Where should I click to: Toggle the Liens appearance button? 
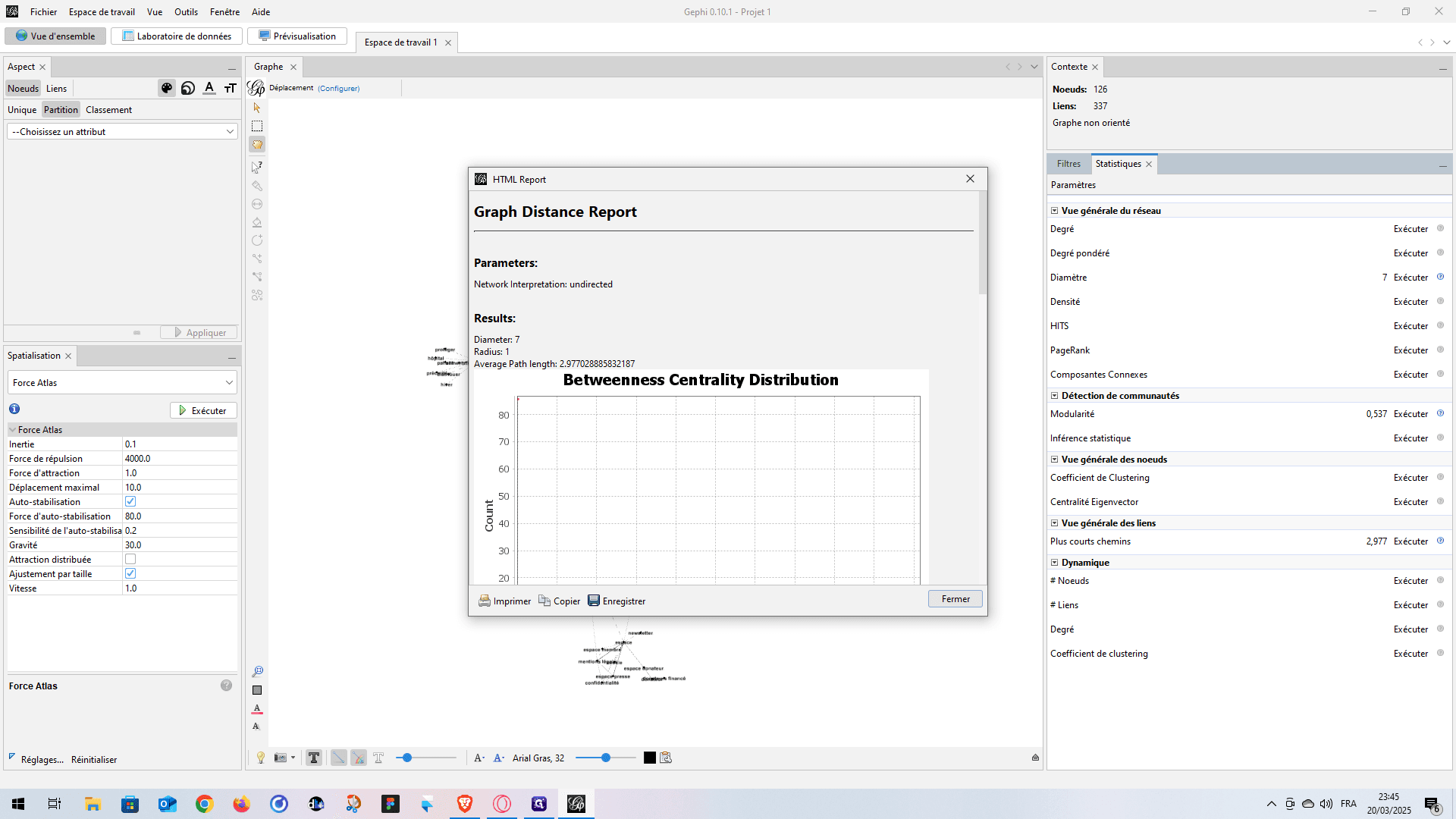[x=56, y=88]
